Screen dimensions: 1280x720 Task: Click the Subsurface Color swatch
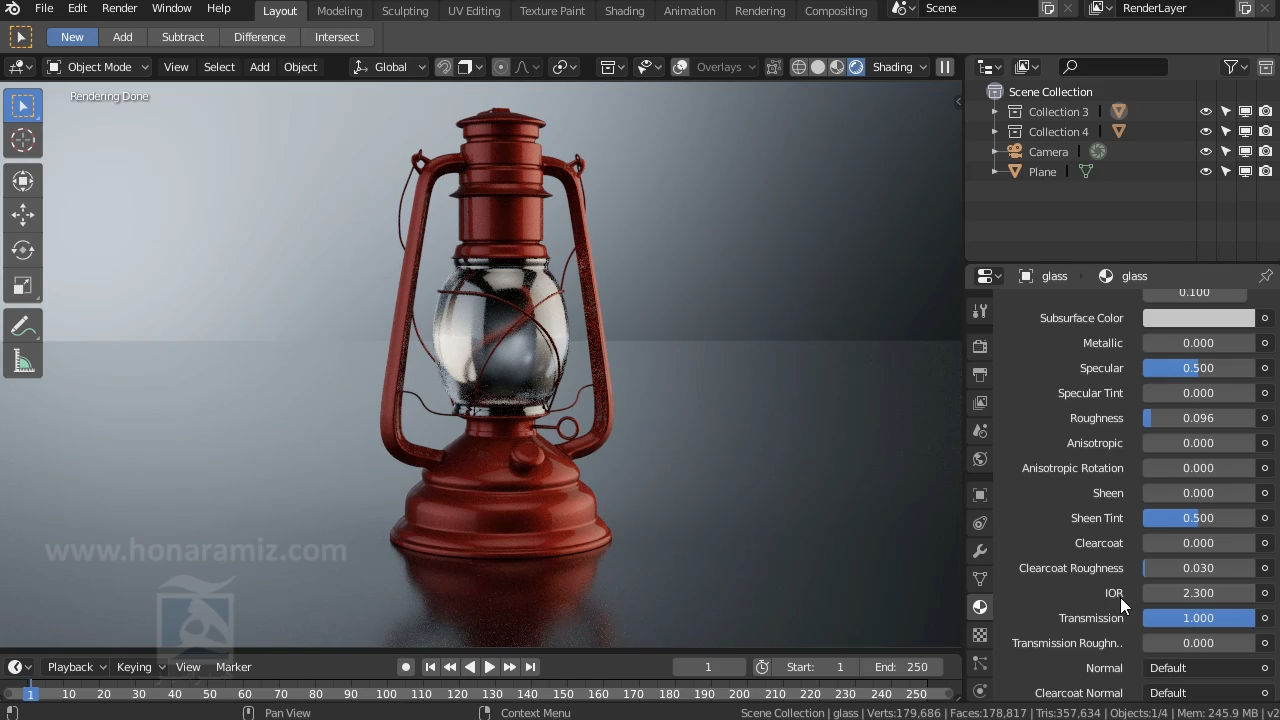point(1199,318)
